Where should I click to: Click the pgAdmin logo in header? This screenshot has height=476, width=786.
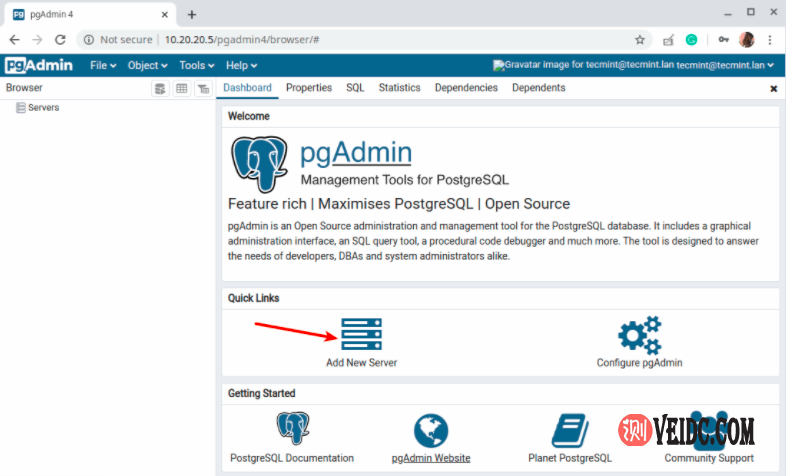pos(39,65)
